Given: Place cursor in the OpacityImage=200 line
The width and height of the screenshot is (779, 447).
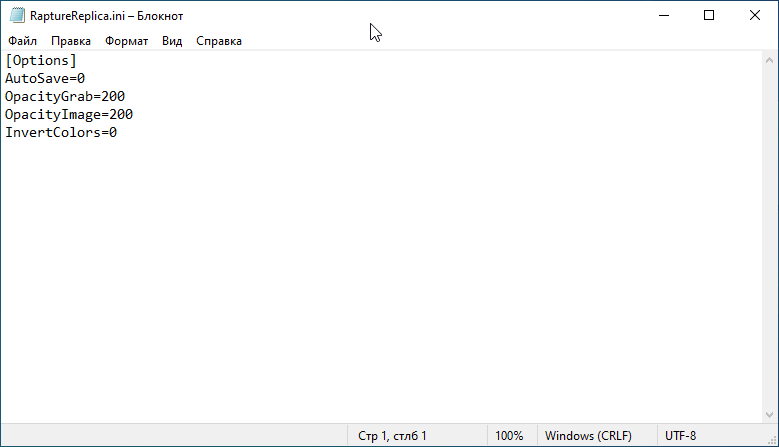Looking at the screenshot, I should (x=69, y=114).
